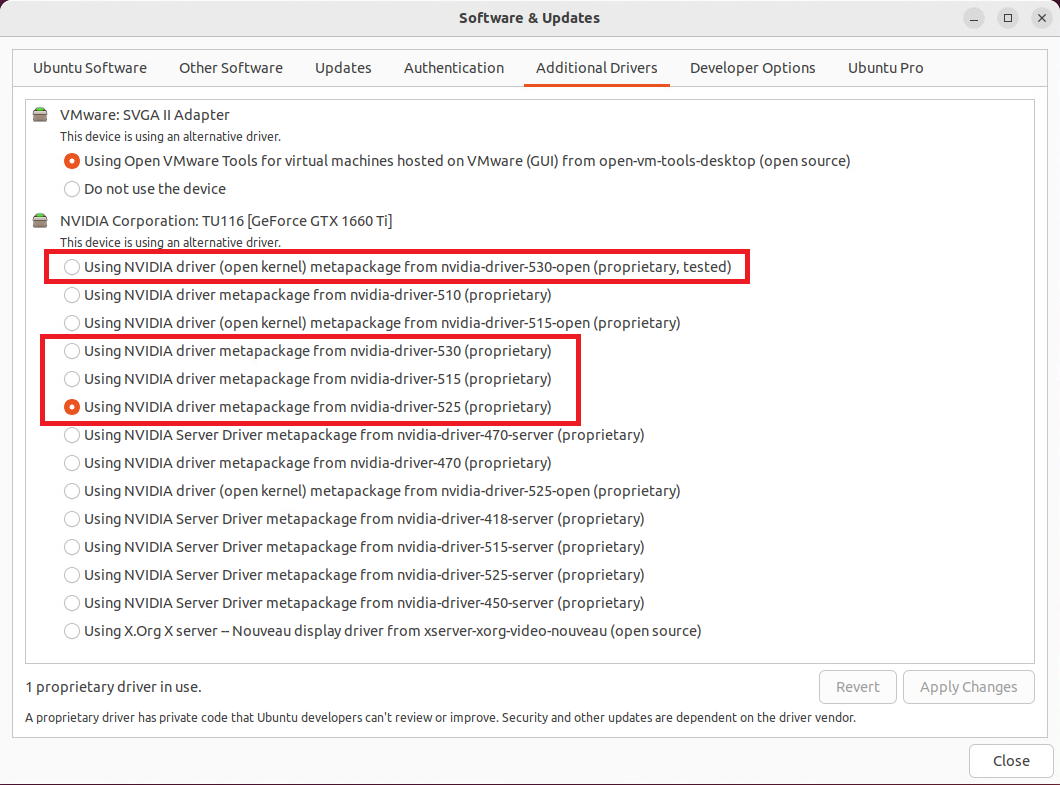Click VMware "This device is using an alternative driver" text
Viewport: 1060px width, 785px height.
click(170, 137)
